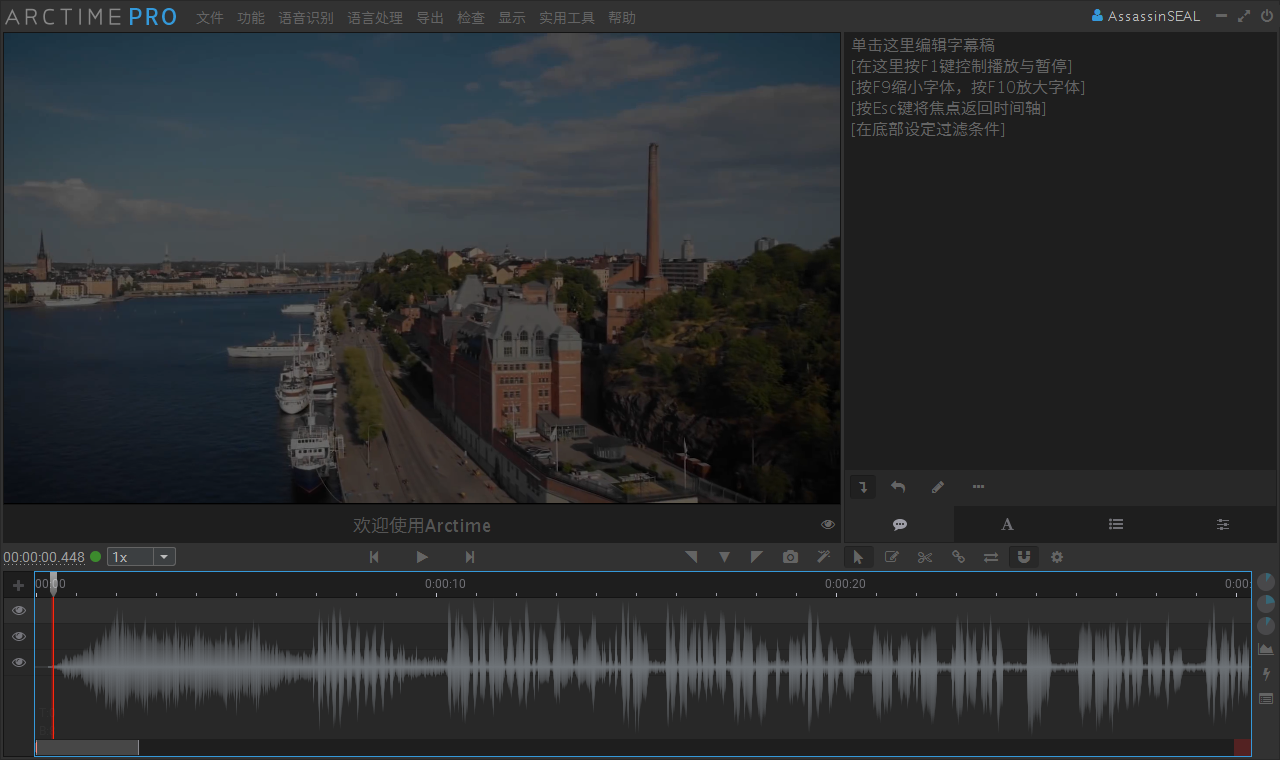The height and width of the screenshot is (760, 1280).
Task: Click the swap arrows tool icon
Action: (x=991, y=557)
